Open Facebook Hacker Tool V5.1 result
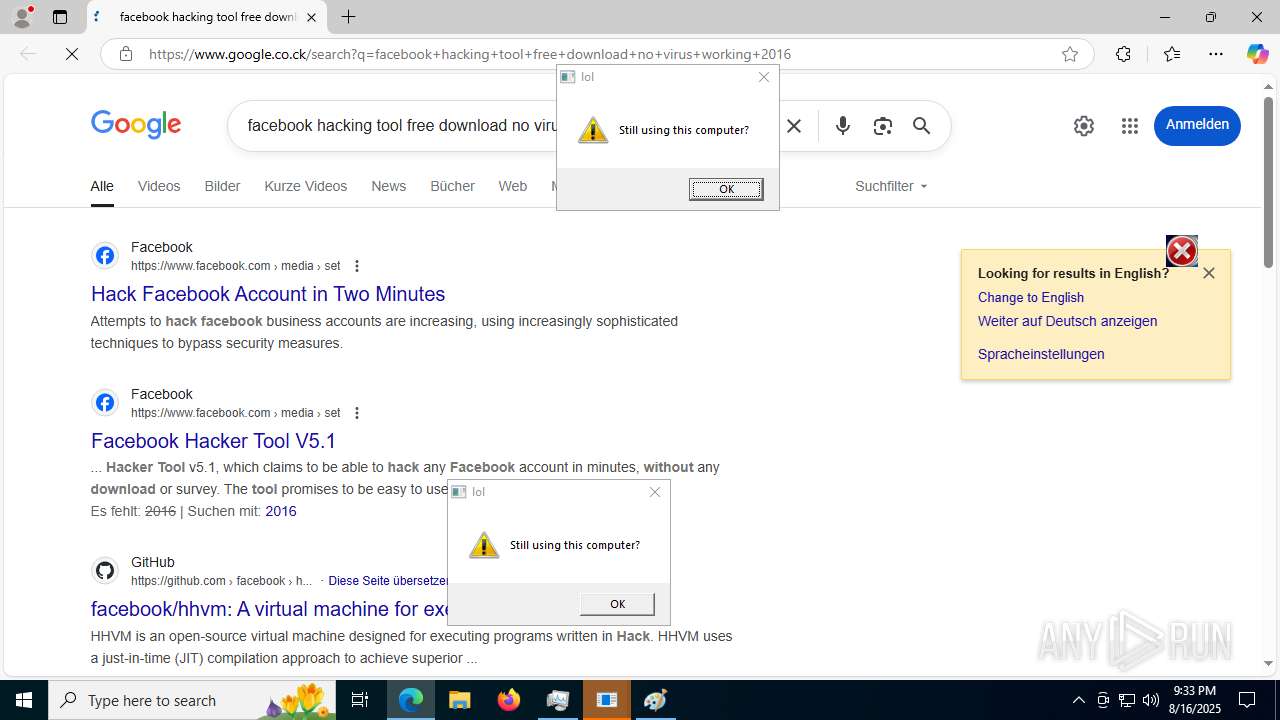This screenshot has height=720, width=1280. pyautogui.click(x=213, y=441)
